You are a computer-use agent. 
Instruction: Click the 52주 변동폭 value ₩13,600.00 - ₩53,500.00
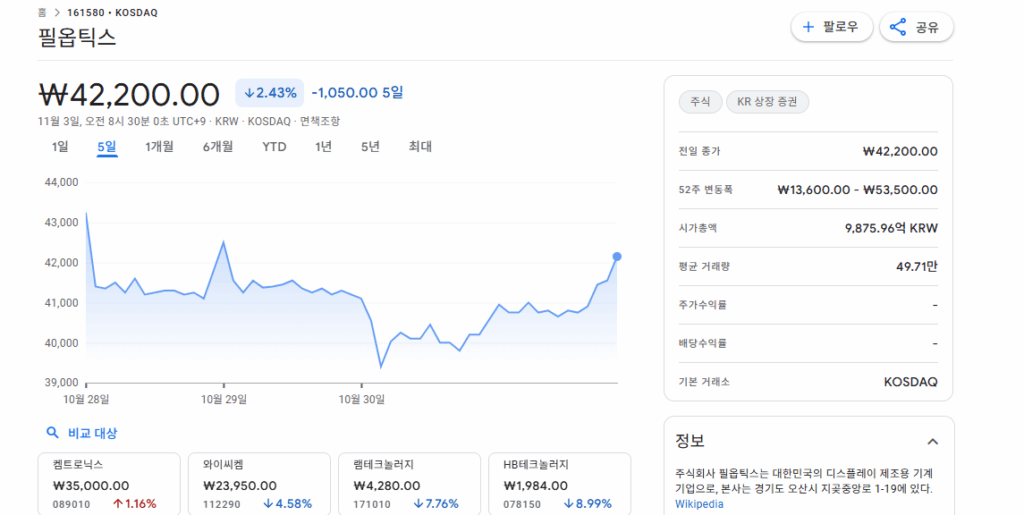pyautogui.click(x=857, y=190)
